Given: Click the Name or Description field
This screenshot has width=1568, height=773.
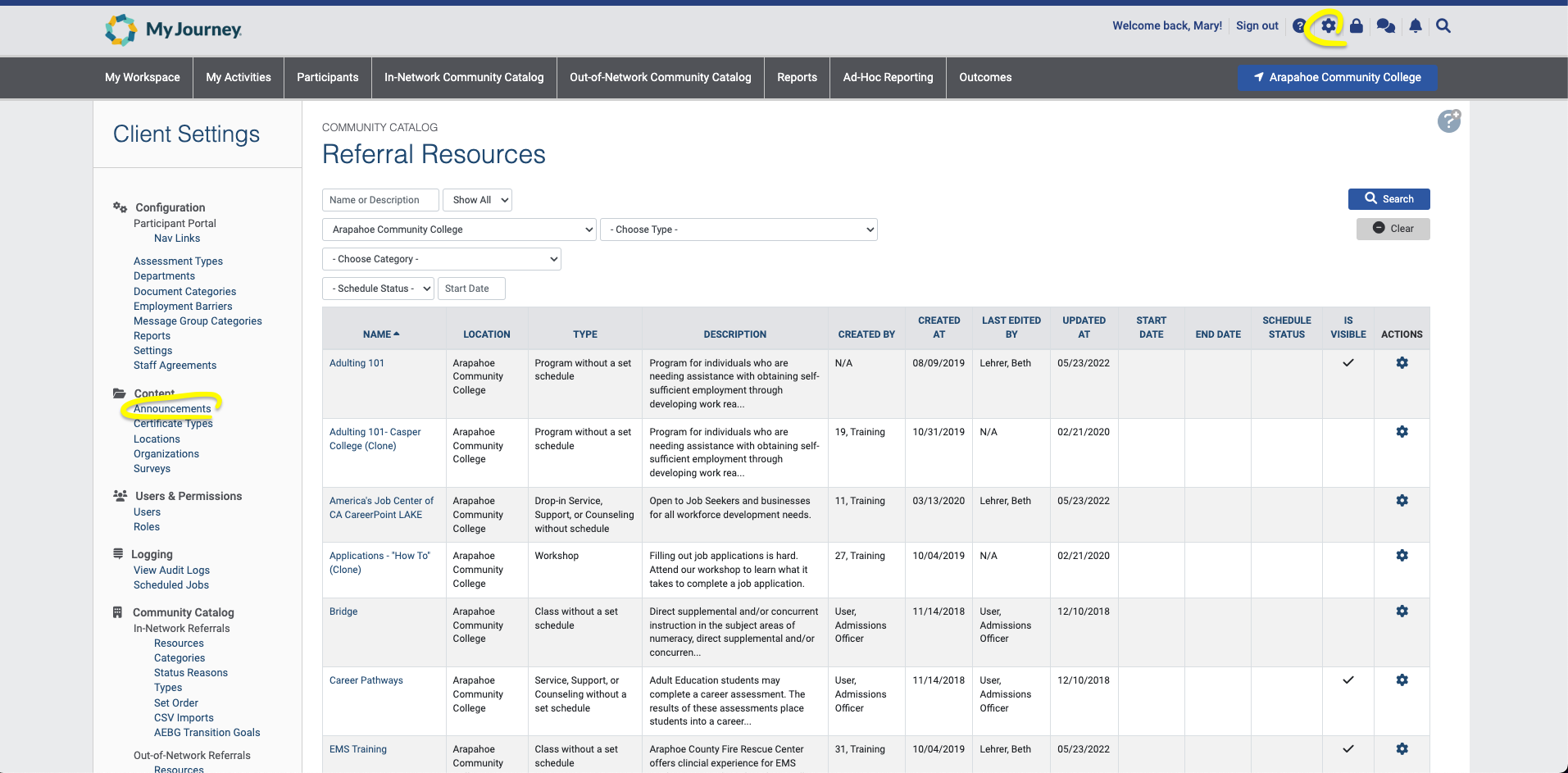Looking at the screenshot, I should click(x=380, y=200).
